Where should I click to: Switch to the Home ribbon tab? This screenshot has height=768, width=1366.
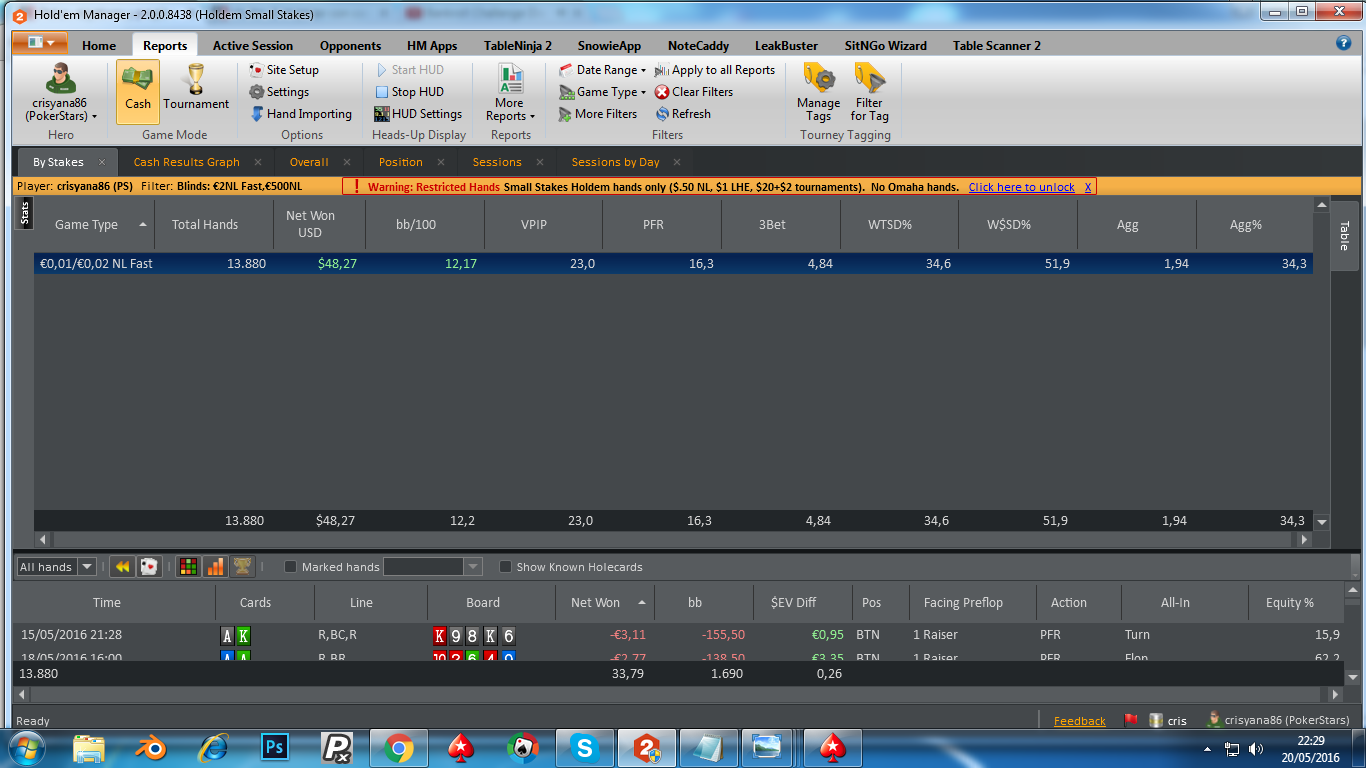click(x=99, y=46)
